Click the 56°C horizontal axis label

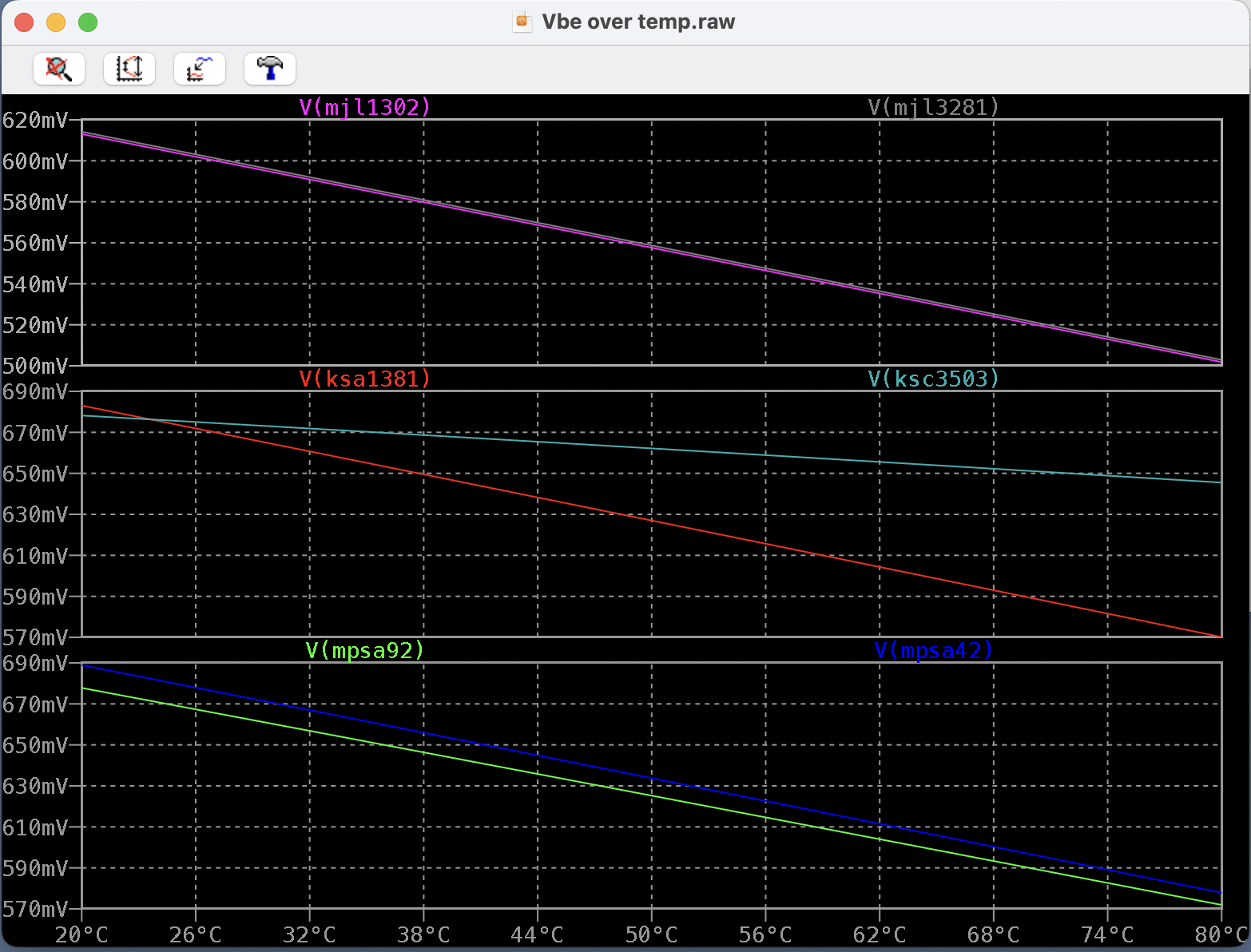tap(766, 934)
